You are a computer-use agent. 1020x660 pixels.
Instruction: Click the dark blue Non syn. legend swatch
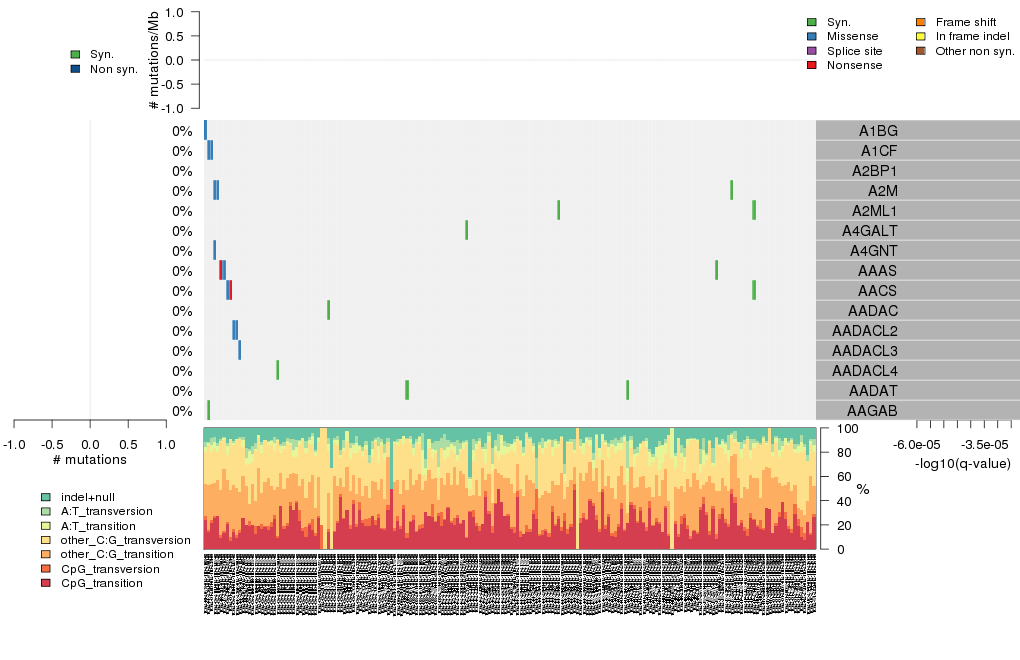(x=76, y=69)
